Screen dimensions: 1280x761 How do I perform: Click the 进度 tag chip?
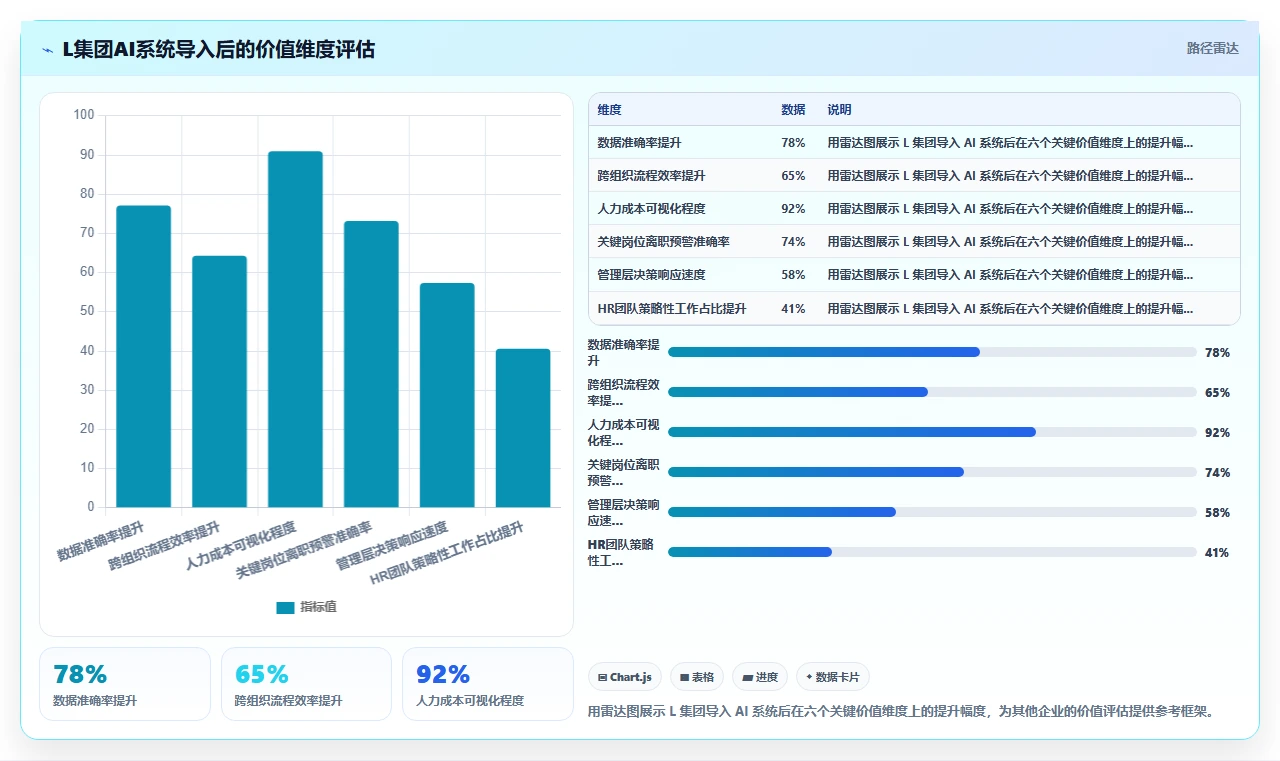(760, 677)
